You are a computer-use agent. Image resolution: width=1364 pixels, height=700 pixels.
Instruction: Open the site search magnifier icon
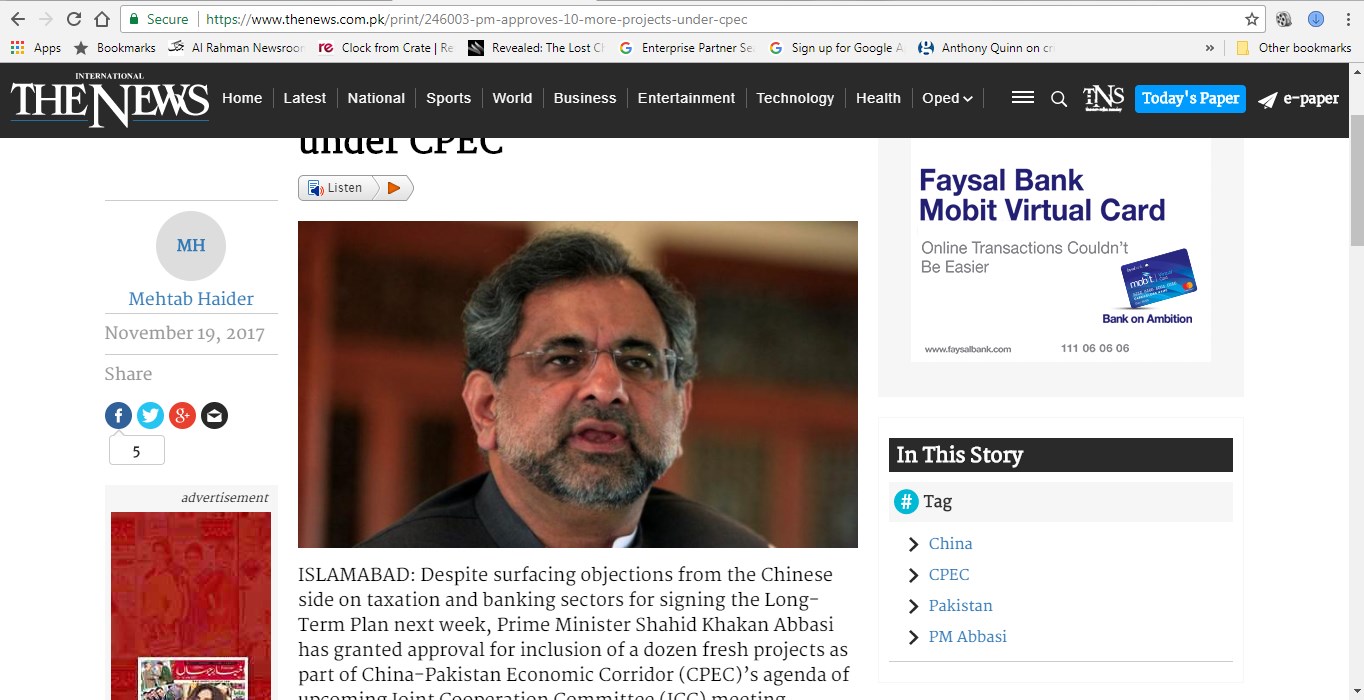point(1059,98)
